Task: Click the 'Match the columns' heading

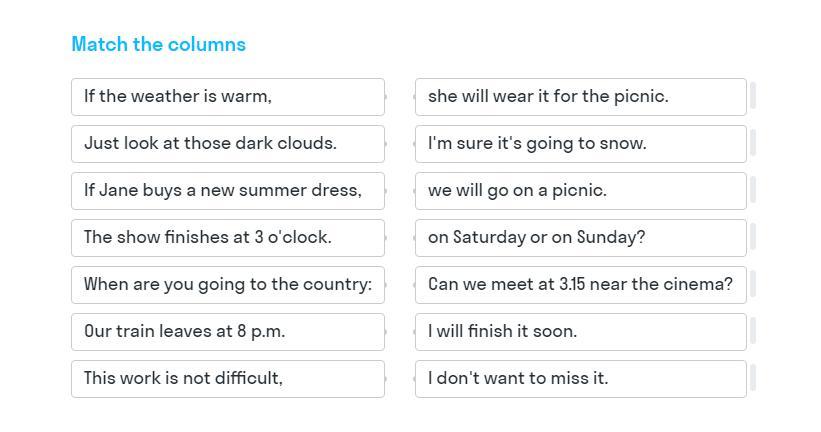Action: (x=158, y=44)
